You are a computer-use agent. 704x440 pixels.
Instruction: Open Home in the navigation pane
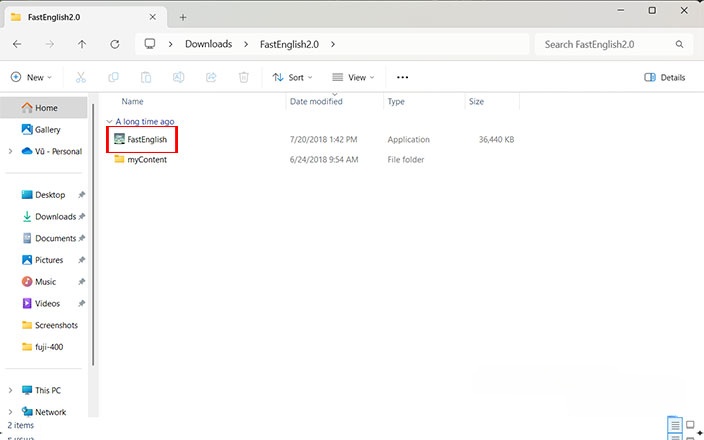pos(44,108)
